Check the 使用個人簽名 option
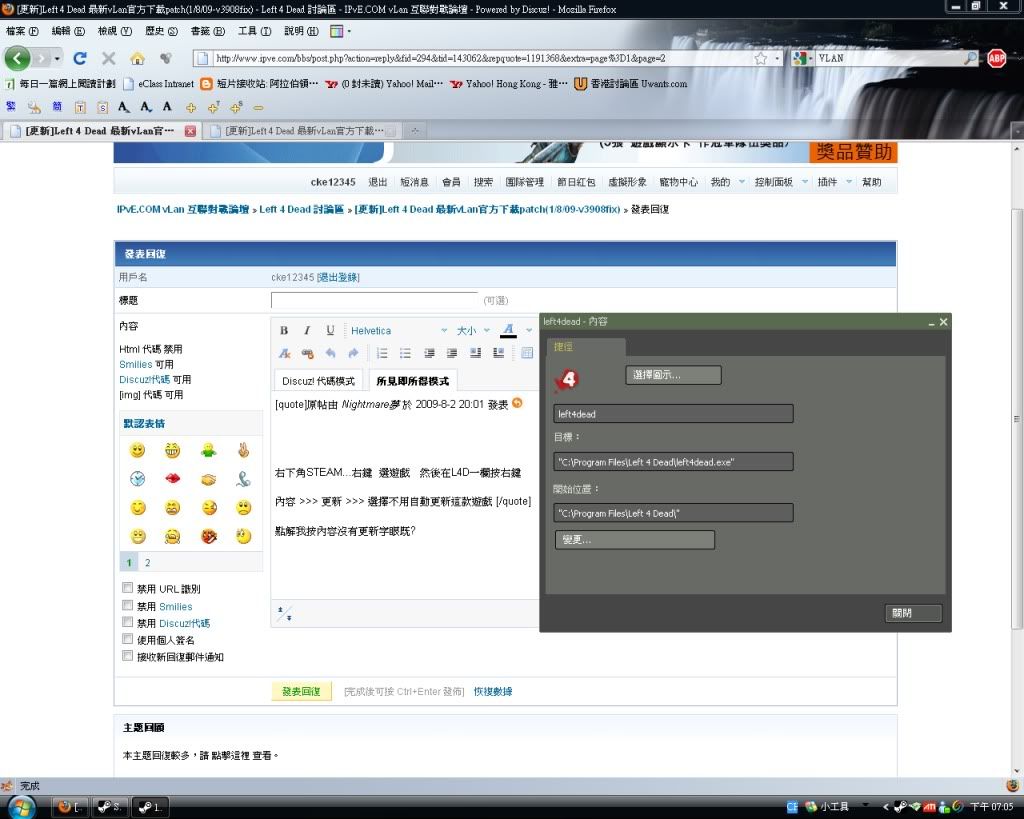 [x=127, y=639]
